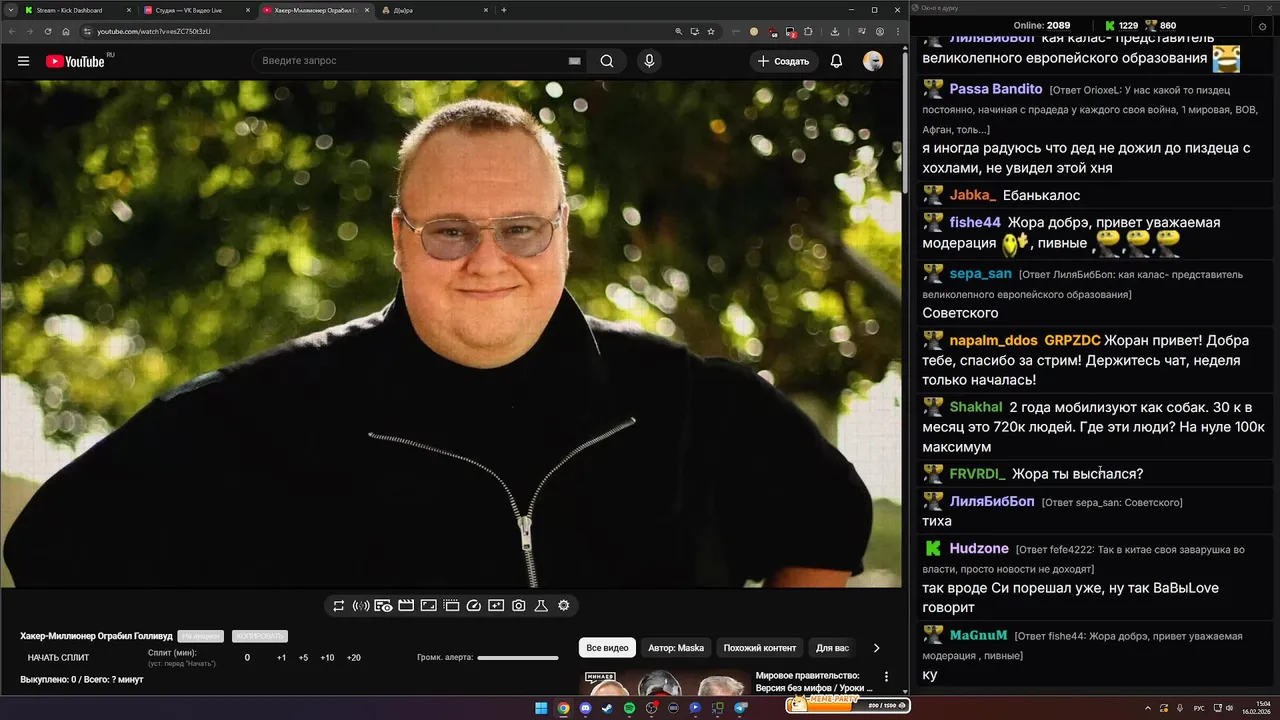Viewport: 1280px width, 720px height.
Task: Select the "Все видео" filter chip
Action: [x=607, y=648]
